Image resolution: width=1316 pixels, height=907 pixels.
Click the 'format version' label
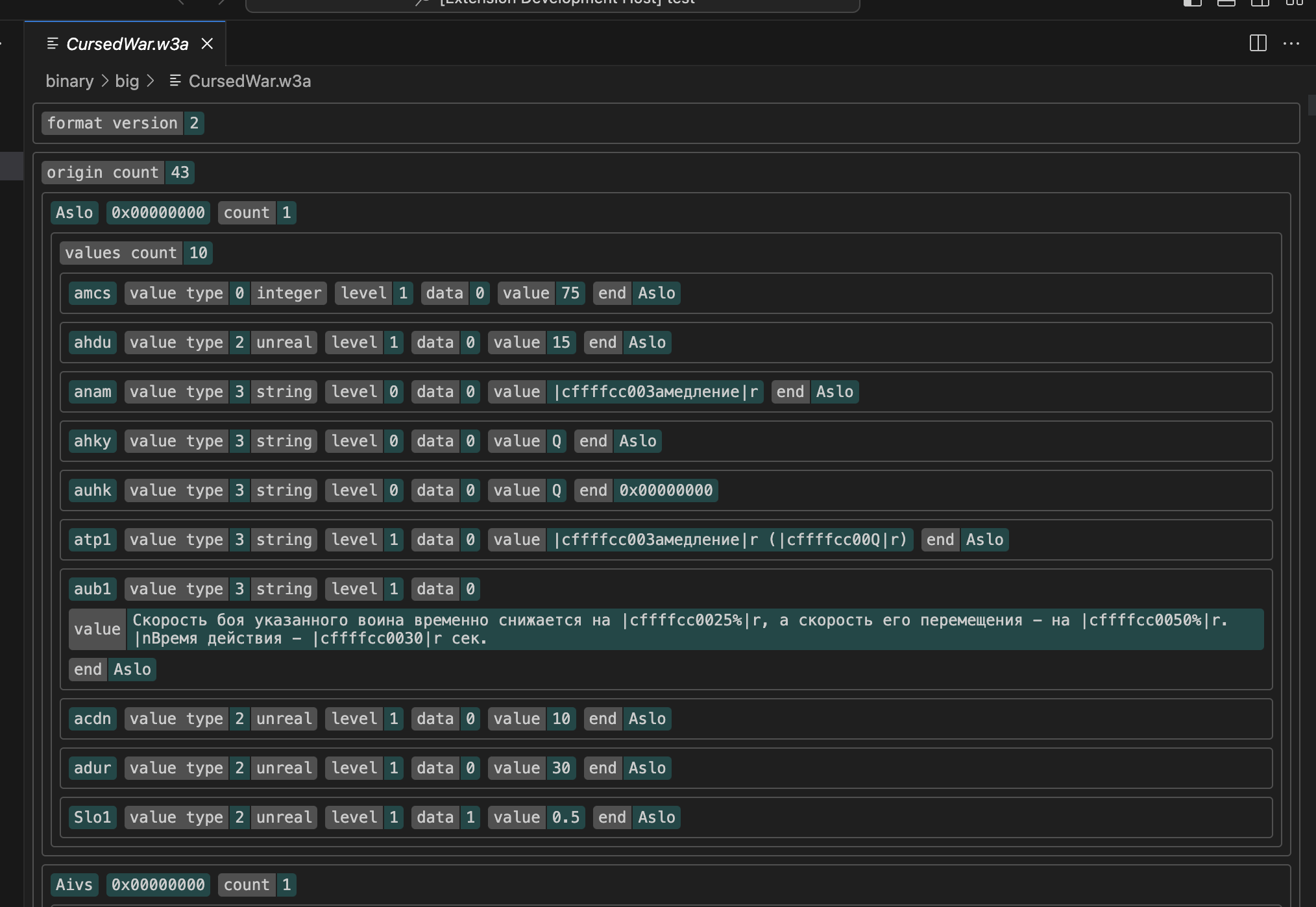coord(112,123)
